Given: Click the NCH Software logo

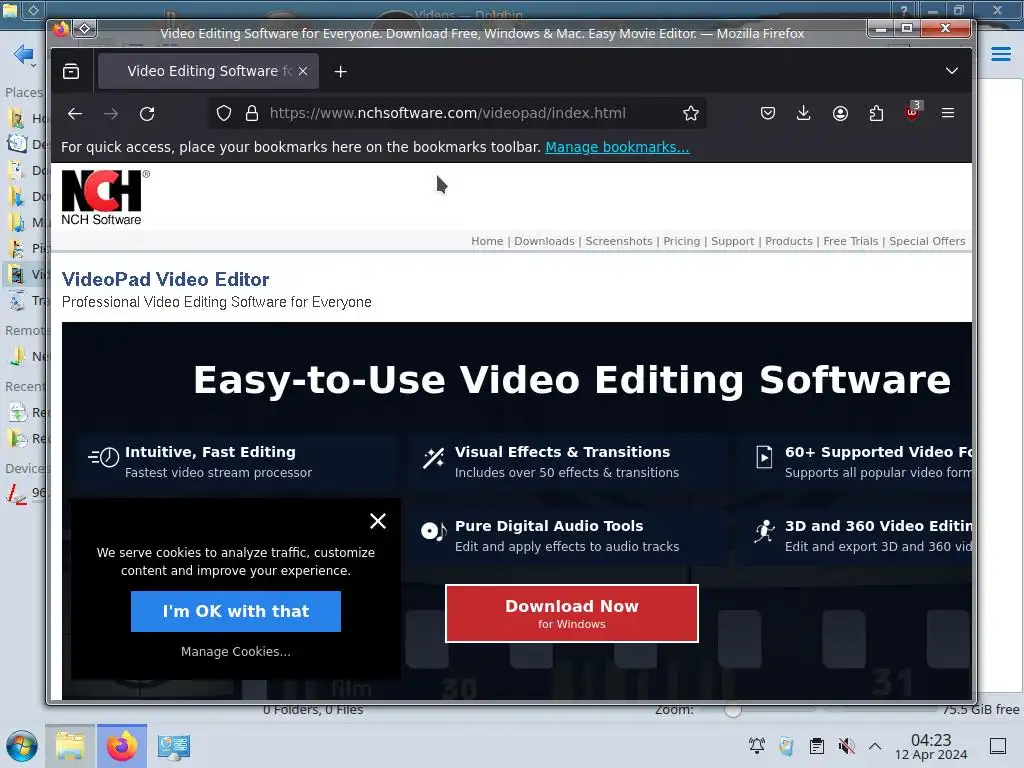Looking at the screenshot, I should pyautogui.click(x=105, y=198).
